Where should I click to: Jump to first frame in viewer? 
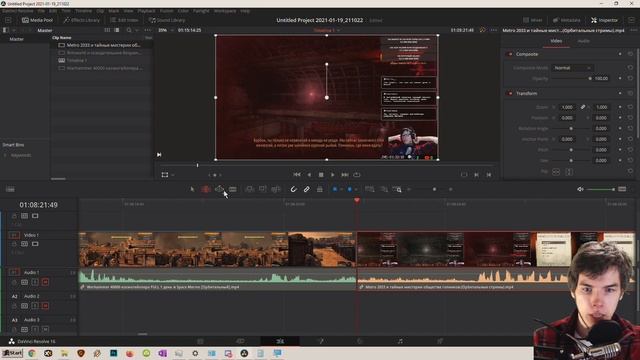(x=297, y=175)
